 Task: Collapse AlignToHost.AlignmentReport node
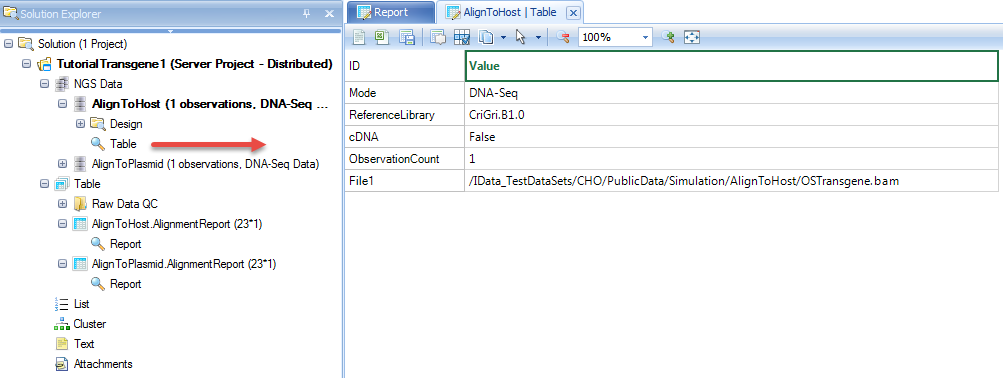[x=62, y=224]
